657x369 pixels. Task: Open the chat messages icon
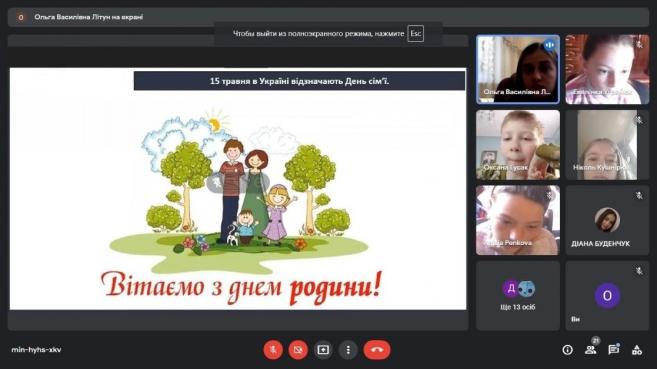pyautogui.click(x=614, y=349)
